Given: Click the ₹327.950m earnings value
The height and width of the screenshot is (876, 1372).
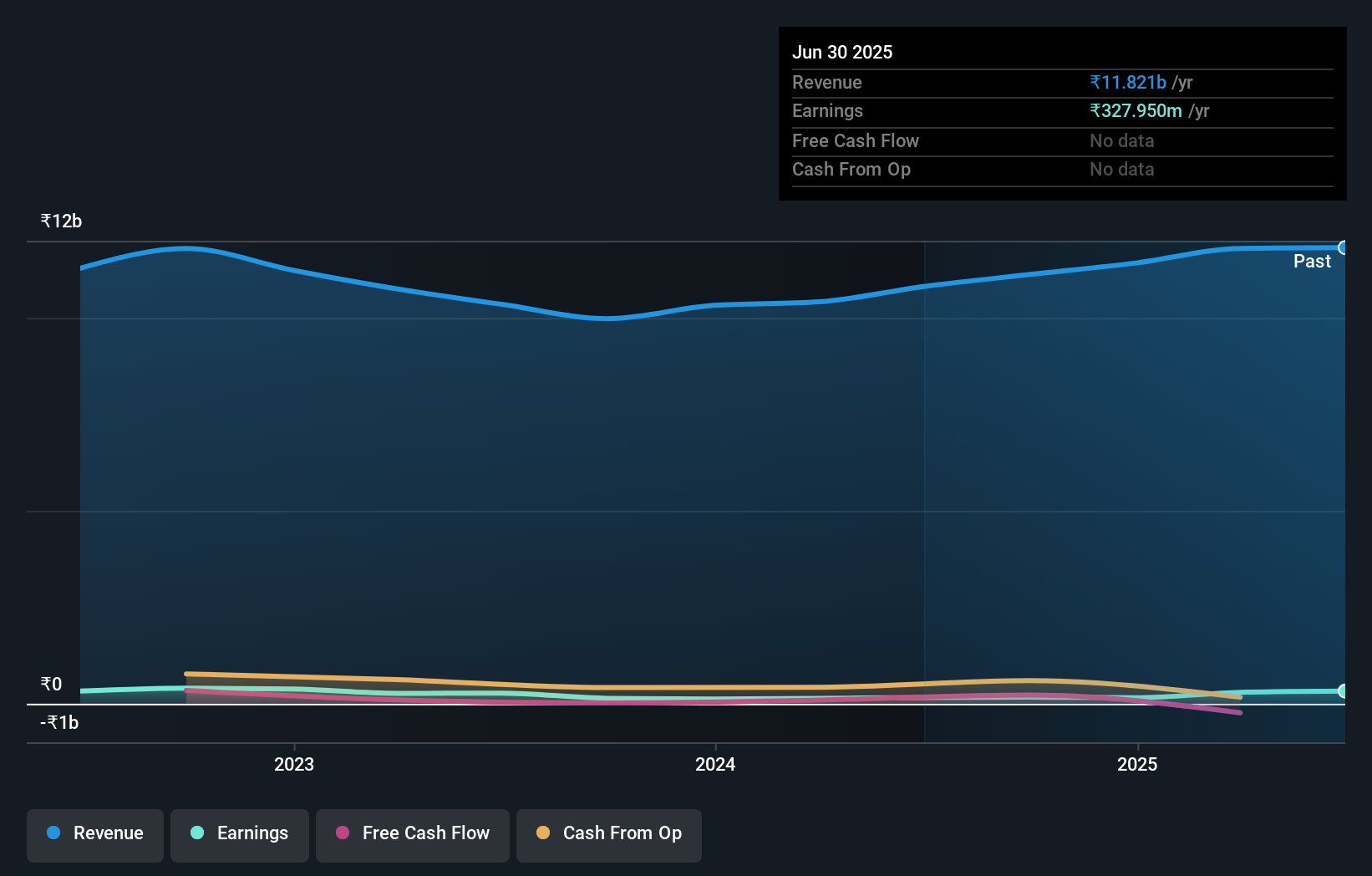Looking at the screenshot, I should coord(1136,110).
